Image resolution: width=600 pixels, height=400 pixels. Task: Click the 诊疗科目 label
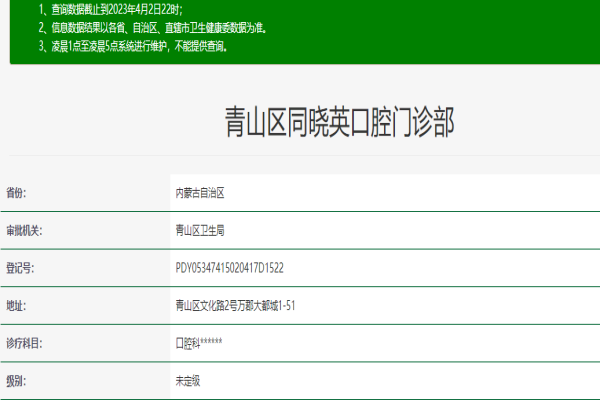pyautogui.click(x=24, y=343)
